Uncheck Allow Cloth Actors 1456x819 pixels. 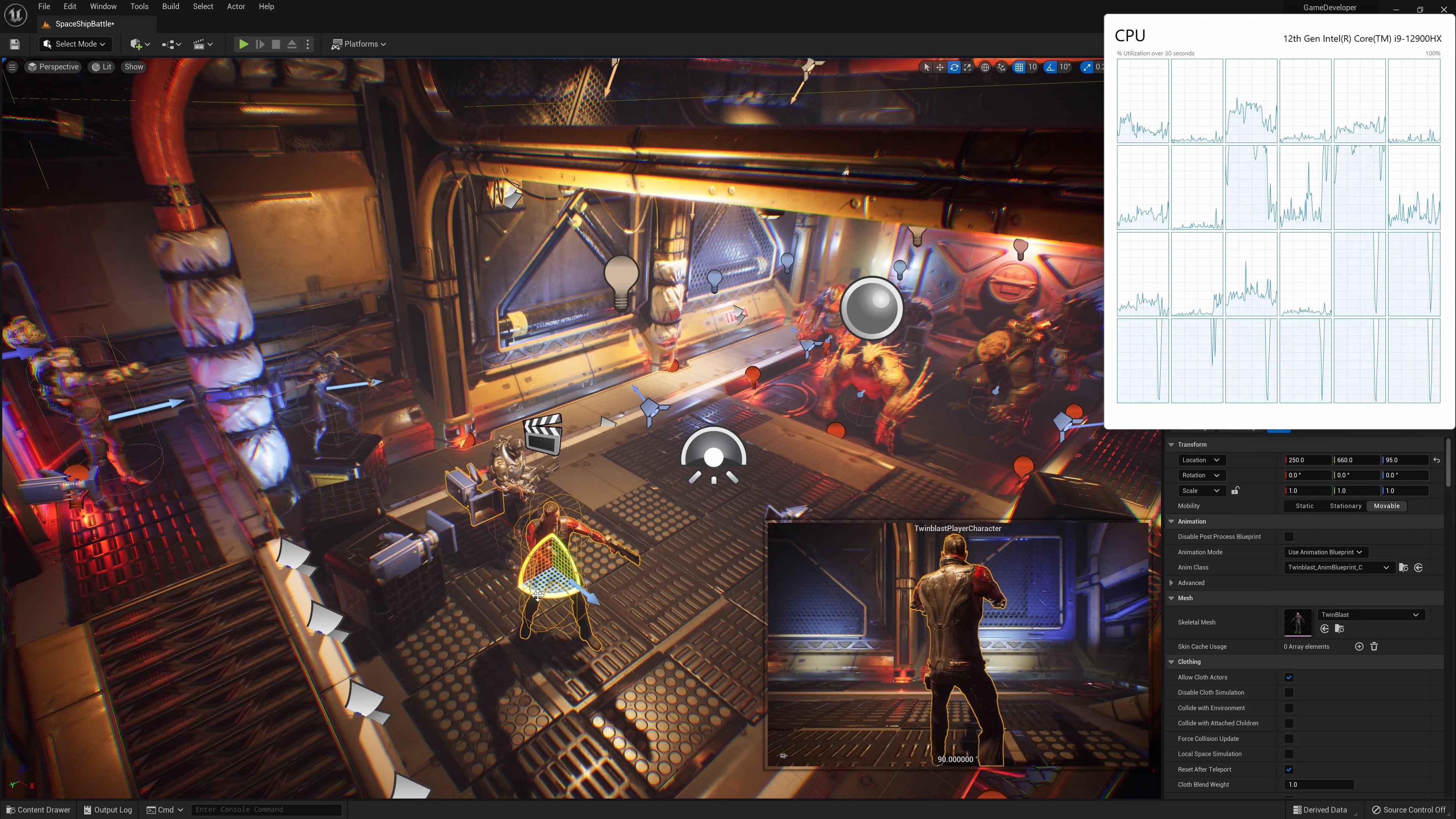tap(1289, 677)
